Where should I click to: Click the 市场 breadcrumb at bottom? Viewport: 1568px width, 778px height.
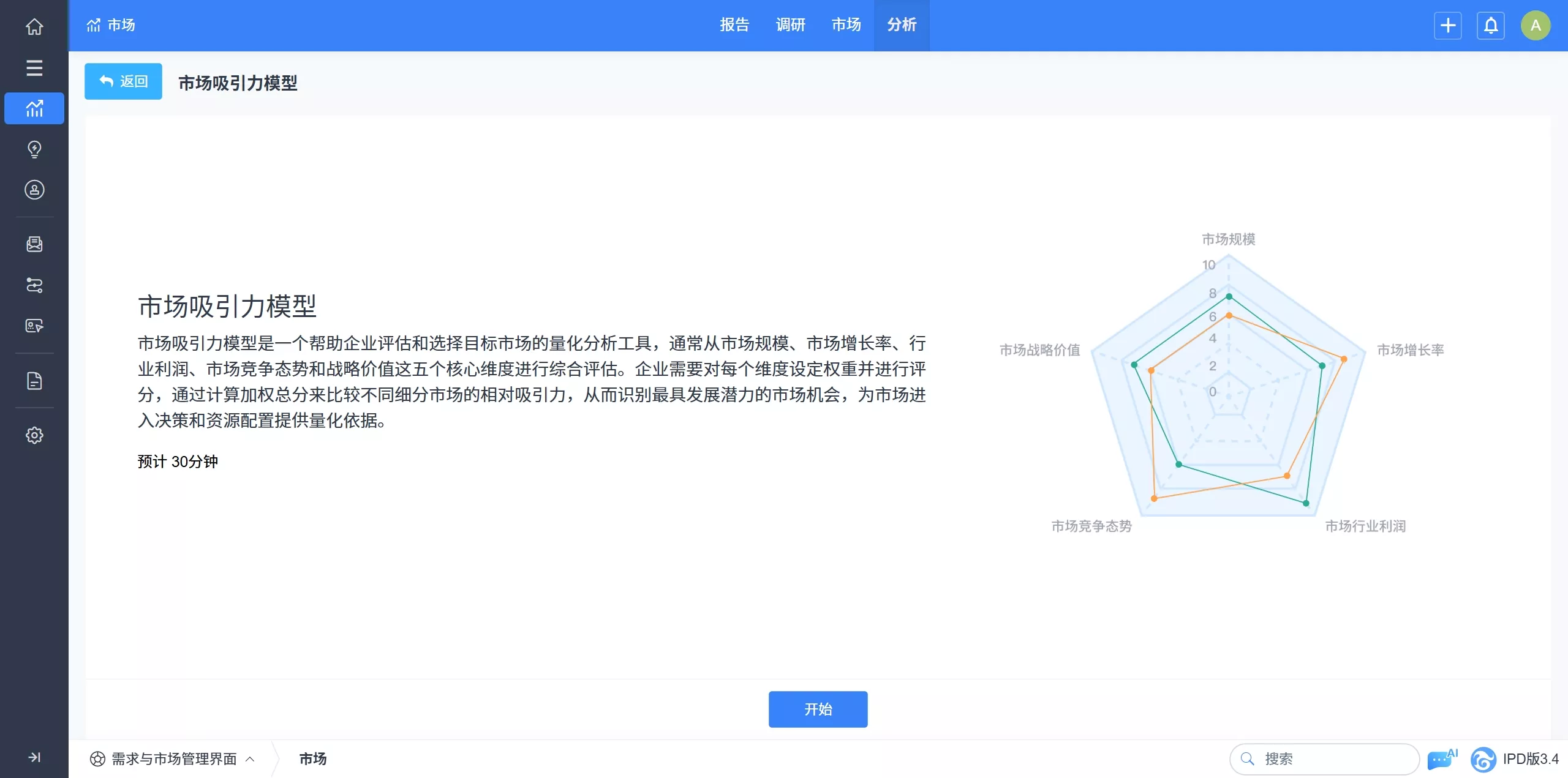312,759
